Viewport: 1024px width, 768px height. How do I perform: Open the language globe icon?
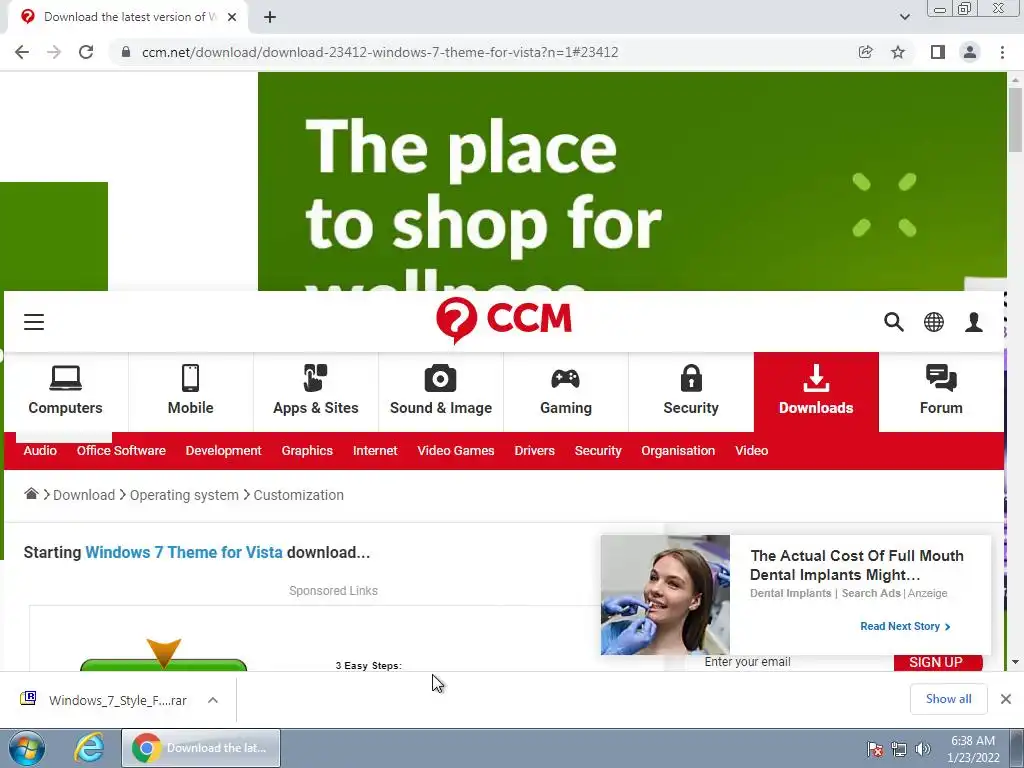coord(934,322)
